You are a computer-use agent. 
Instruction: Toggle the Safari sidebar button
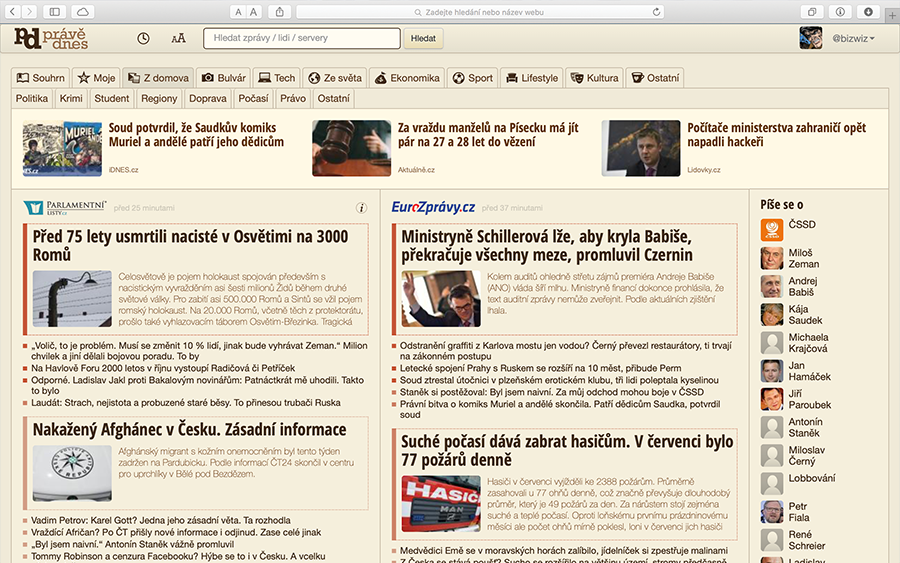(53, 12)
